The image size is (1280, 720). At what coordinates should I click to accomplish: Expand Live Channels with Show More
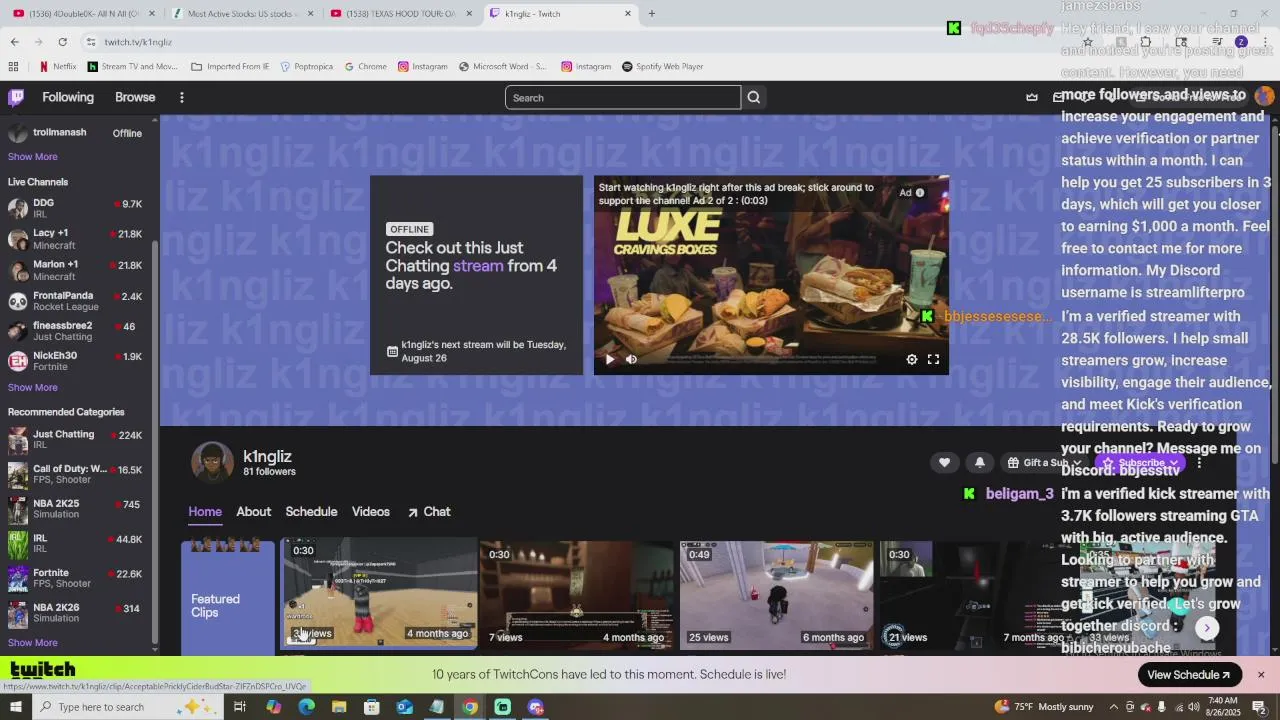[x=33, y=388]
